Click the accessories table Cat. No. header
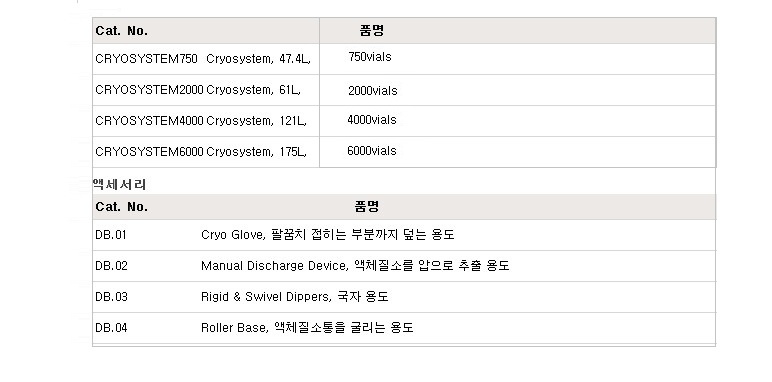 point(122,207)
